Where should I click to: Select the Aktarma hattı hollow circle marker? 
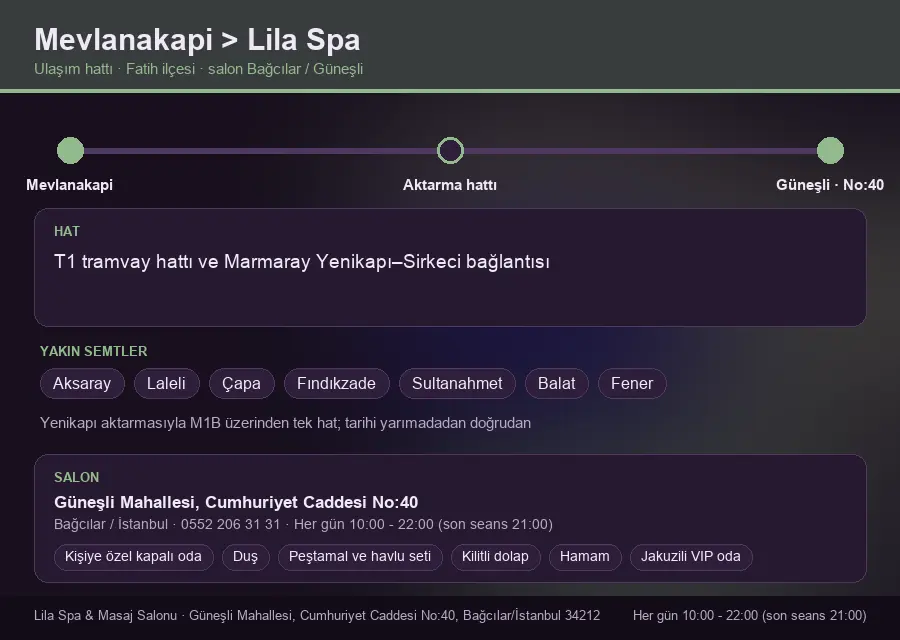point(450,150)
